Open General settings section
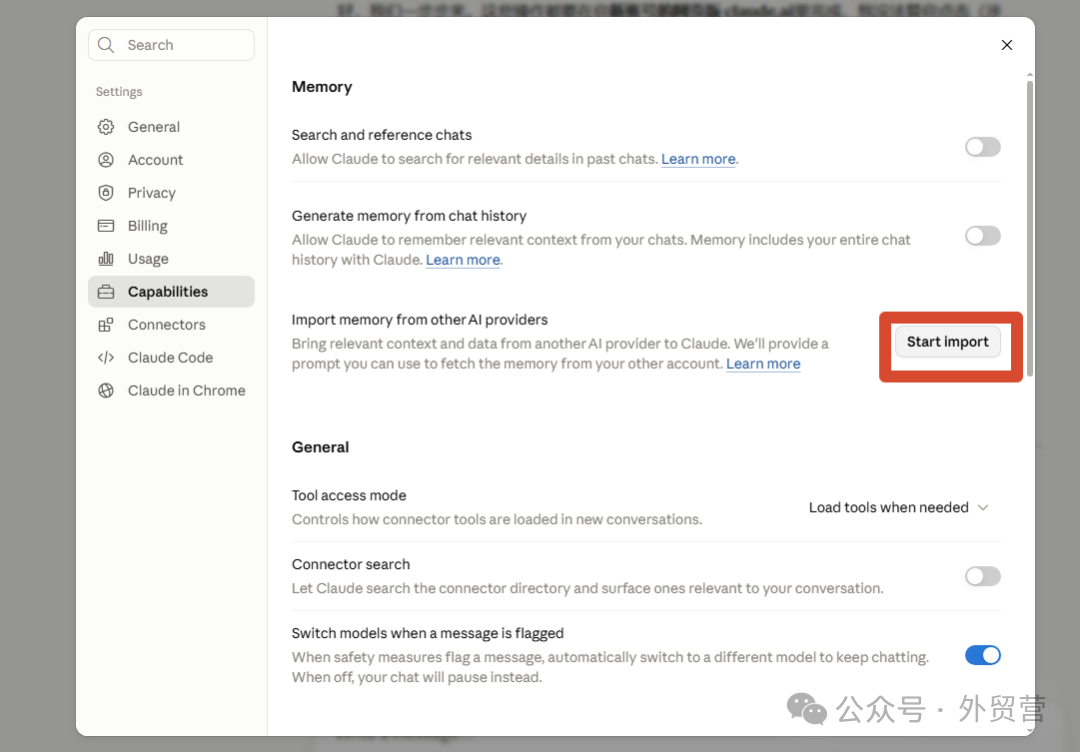The width and height of the screenshot is (1080, 752). pyautogui.click(x=171, y=127)
